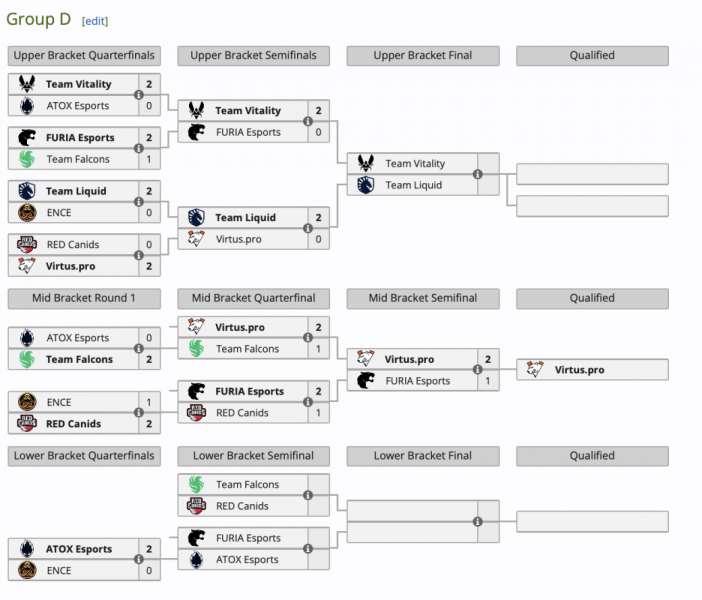Select qualified Virtus.pro entry in mid bracket

click(x=592, y=369)
